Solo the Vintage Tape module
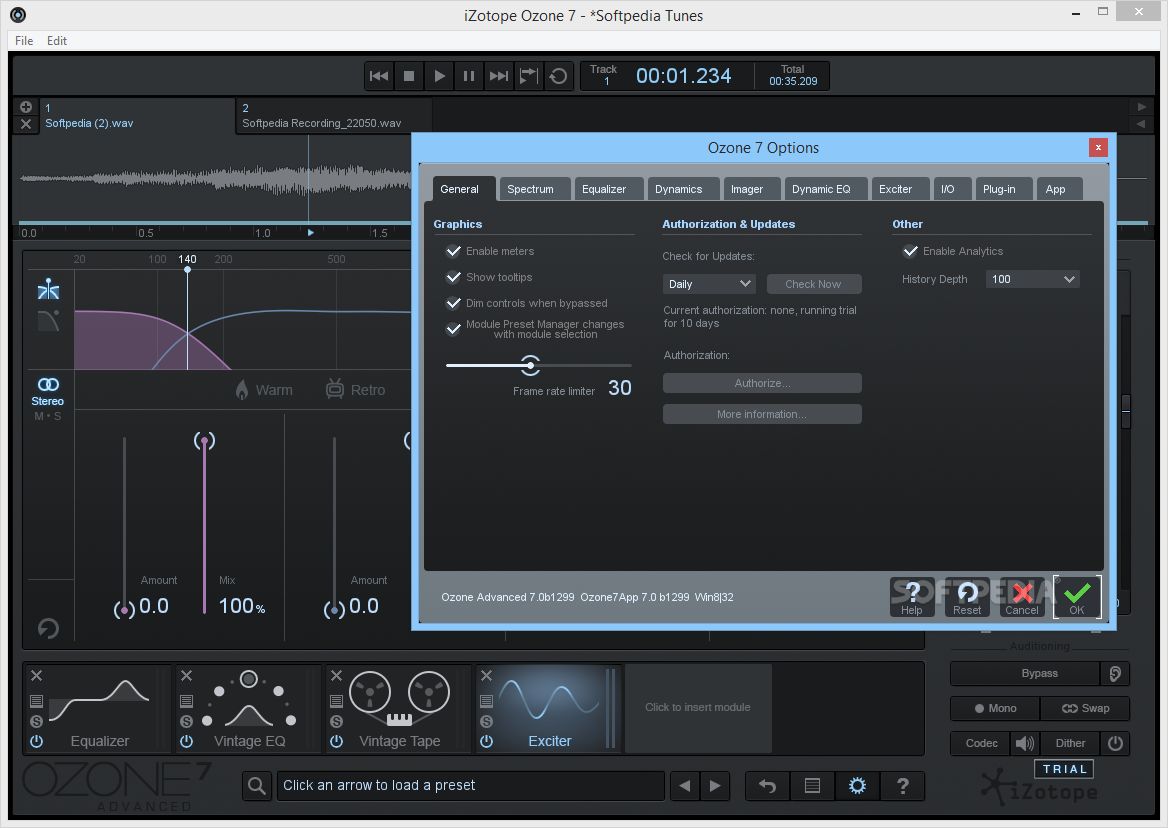The width and height of the screenshot is (1168, 828). 337,721
